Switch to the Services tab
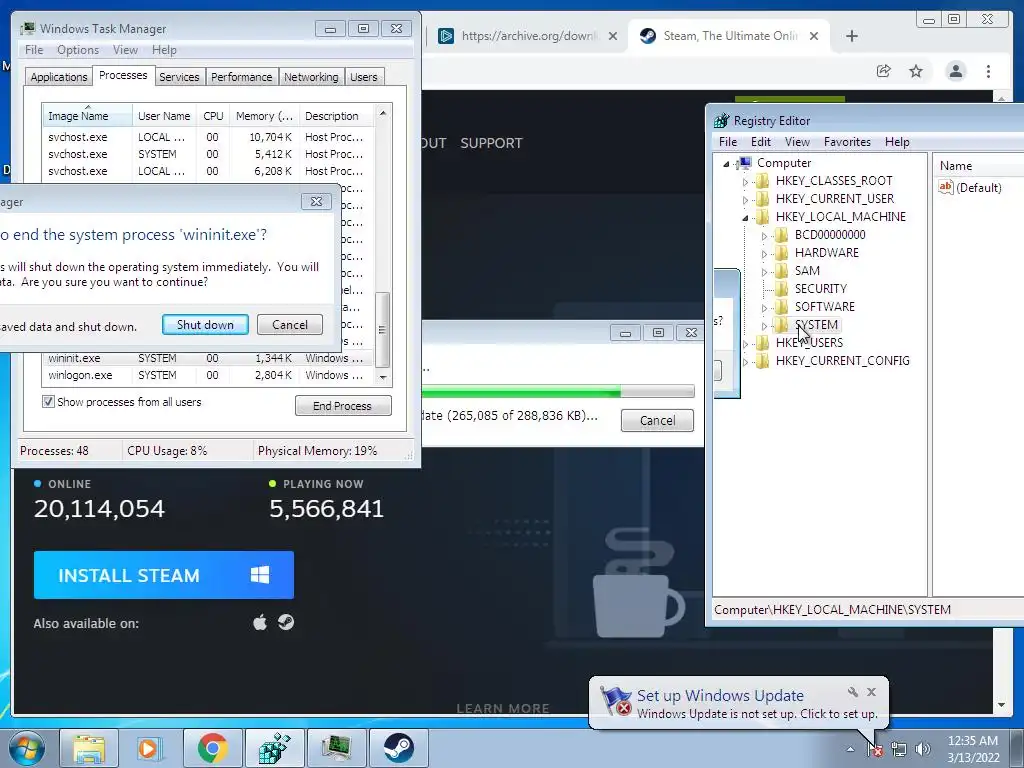The image size is (1024, 768). pos(179,77)
